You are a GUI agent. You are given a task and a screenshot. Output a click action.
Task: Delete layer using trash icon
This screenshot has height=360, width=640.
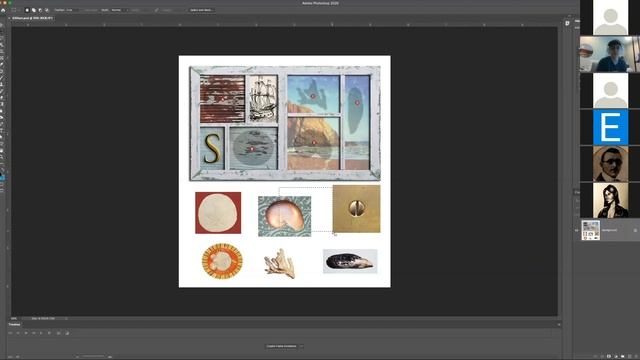(636, 356)
